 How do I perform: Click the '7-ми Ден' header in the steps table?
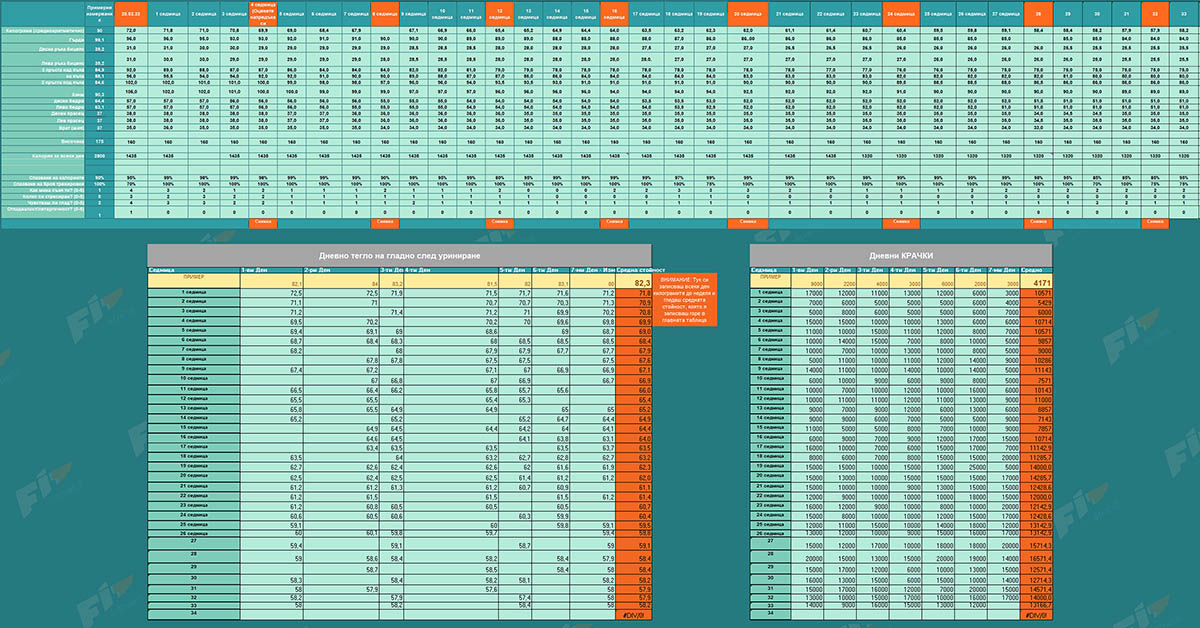1003,271
